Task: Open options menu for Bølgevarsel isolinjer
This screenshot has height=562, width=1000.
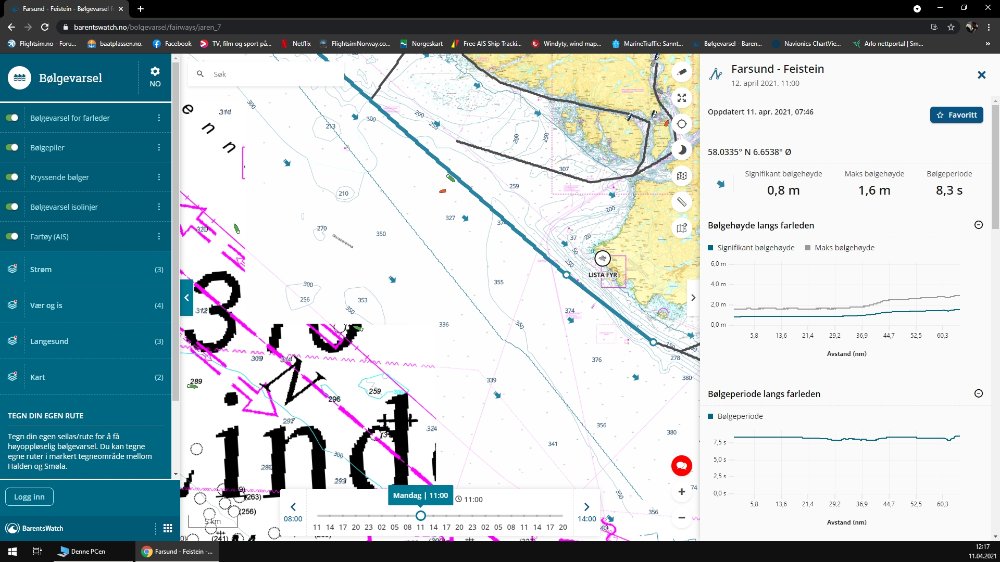Action: [159, 207]
